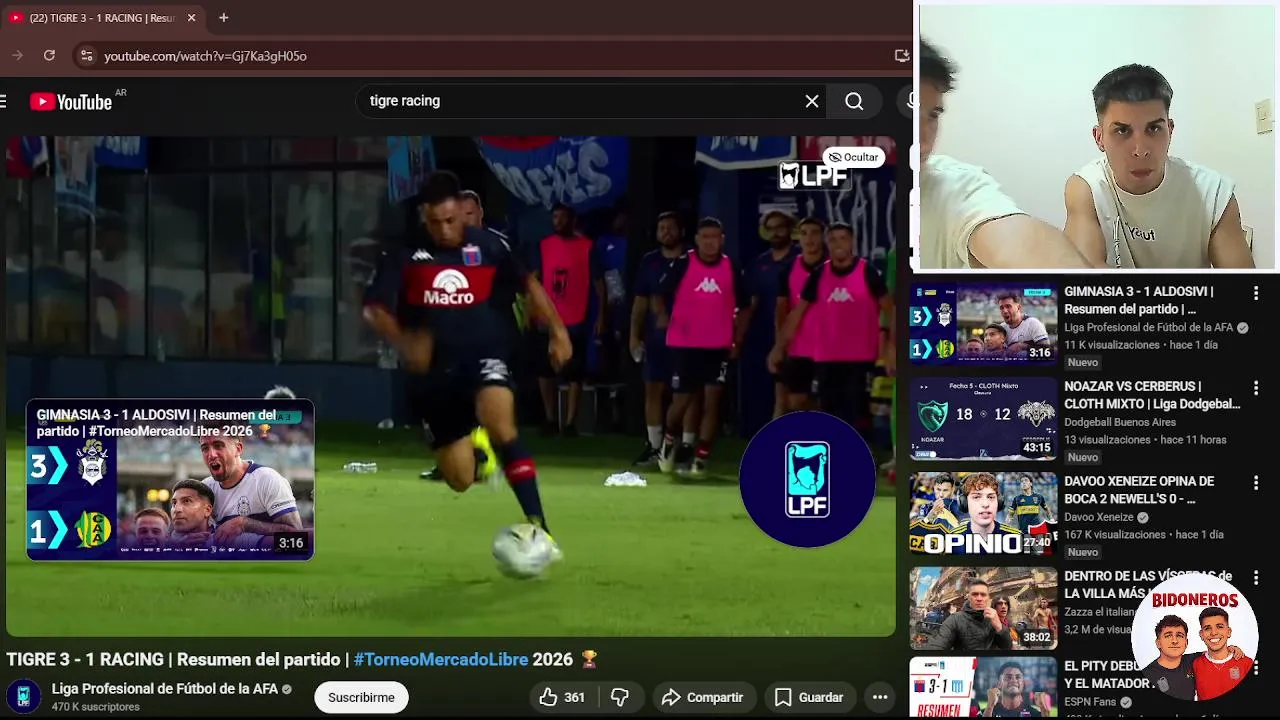This screenshot has width=1280, height=720.
Task: Click Guardar to save video
Action: coord(809,697)
